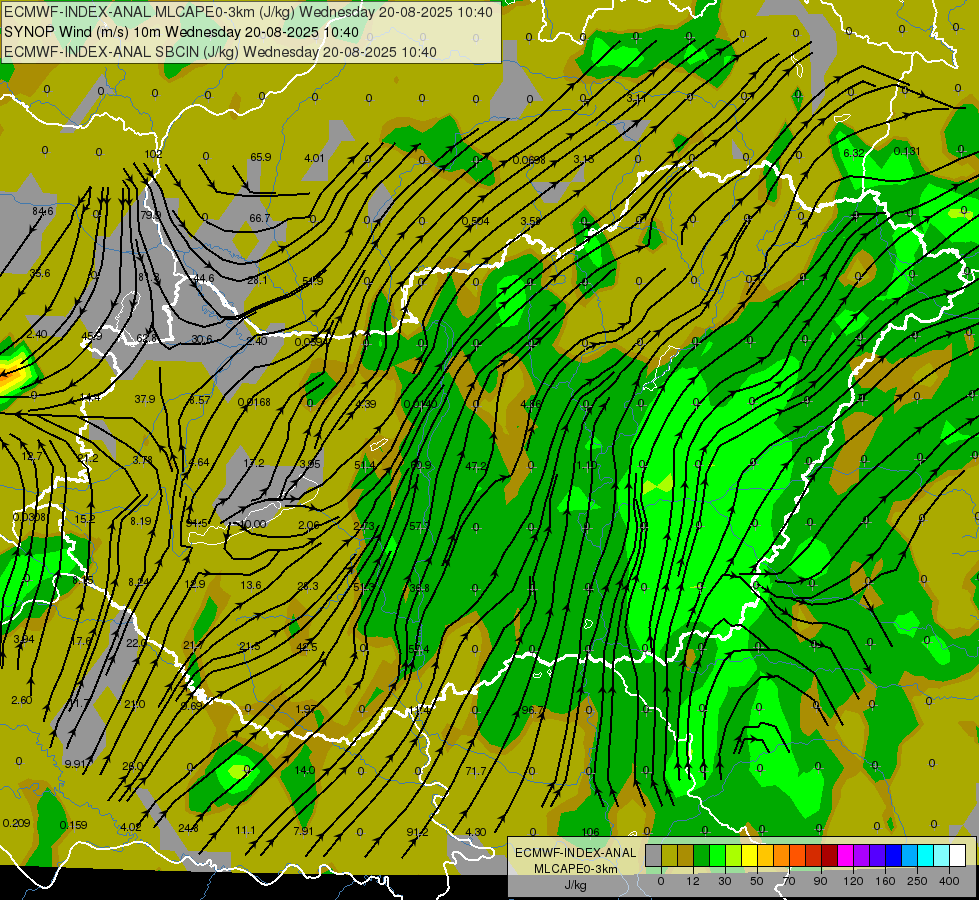Click the map value '71.7'
The image size is (979, 900).
coord(476,771)
